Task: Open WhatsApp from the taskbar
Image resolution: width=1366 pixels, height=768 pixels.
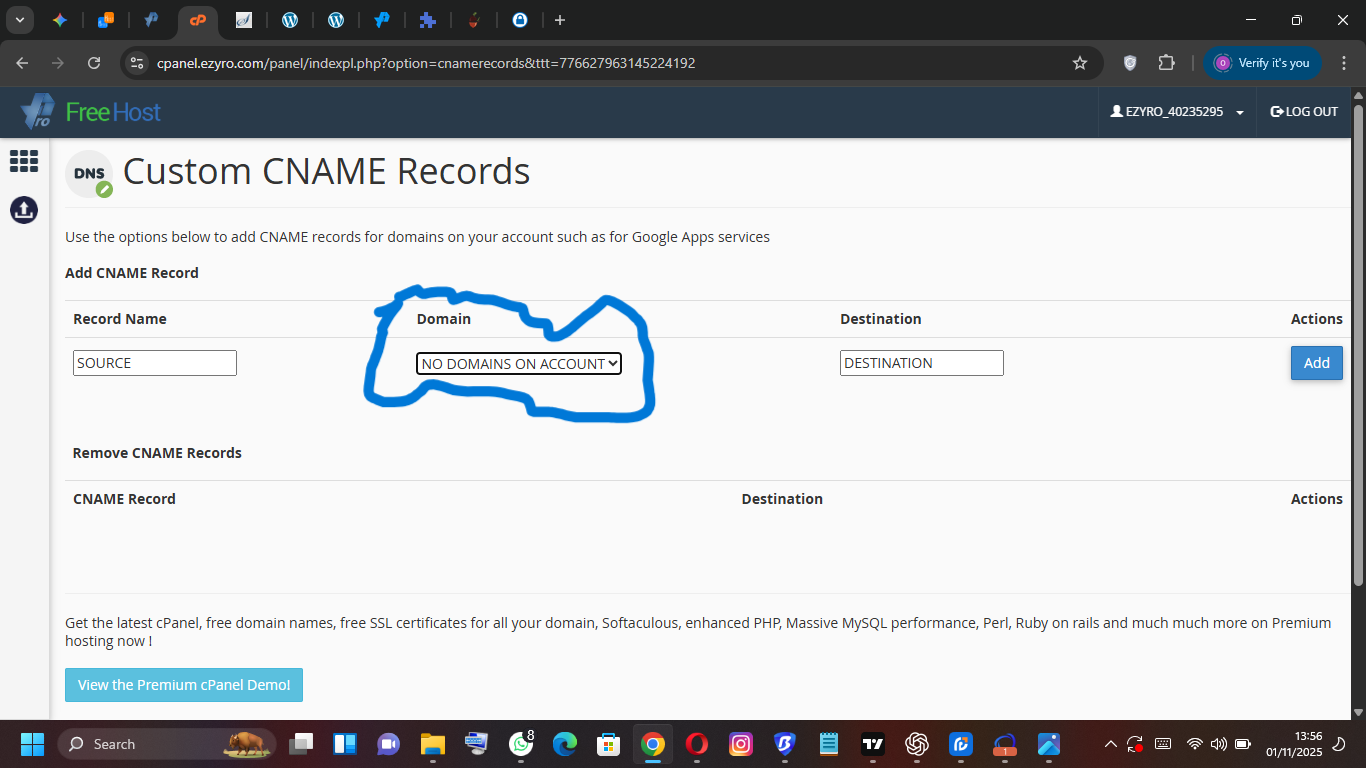Action: point(520,744)
